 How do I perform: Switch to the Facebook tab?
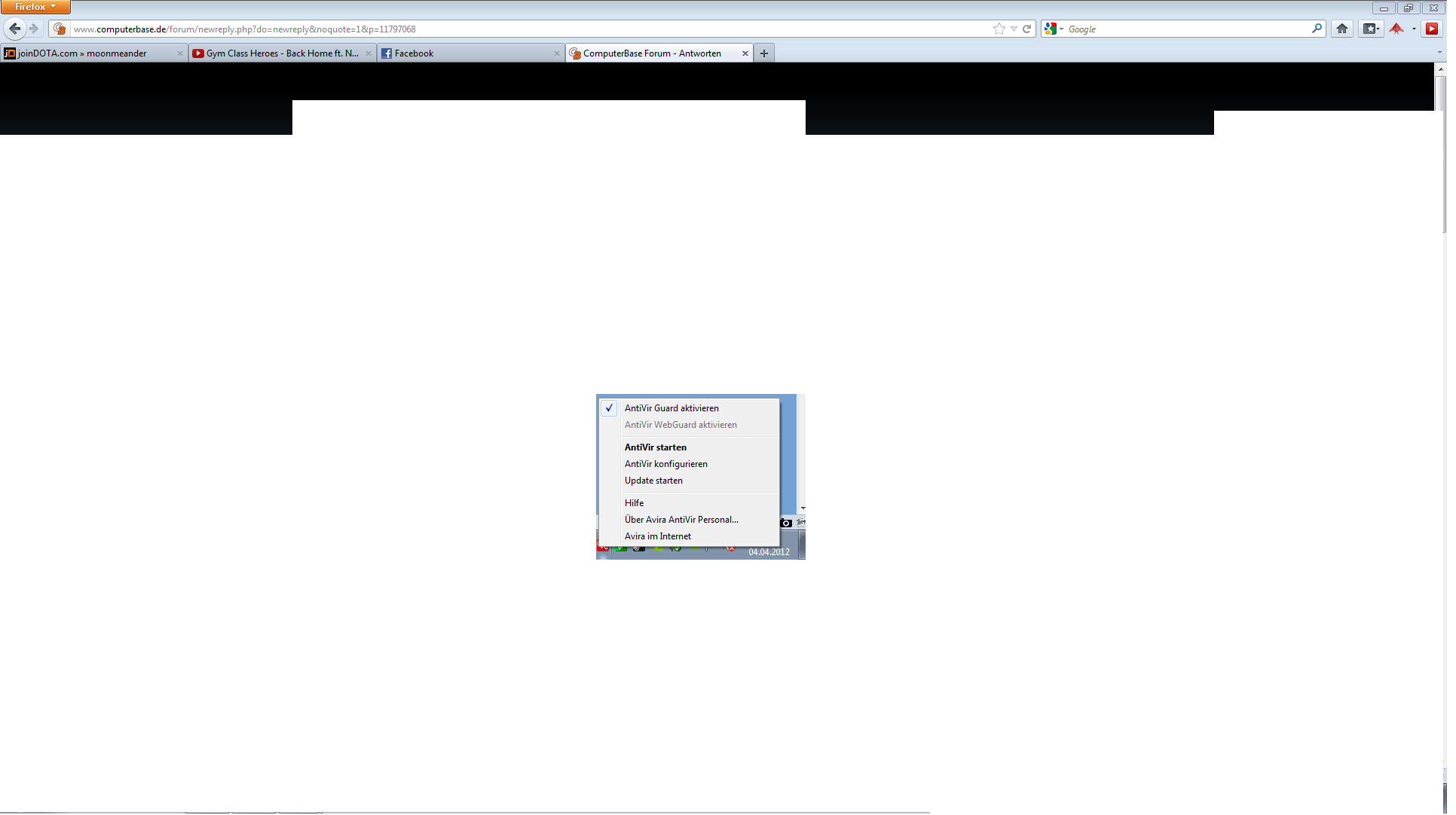click(x=467, y=53)
